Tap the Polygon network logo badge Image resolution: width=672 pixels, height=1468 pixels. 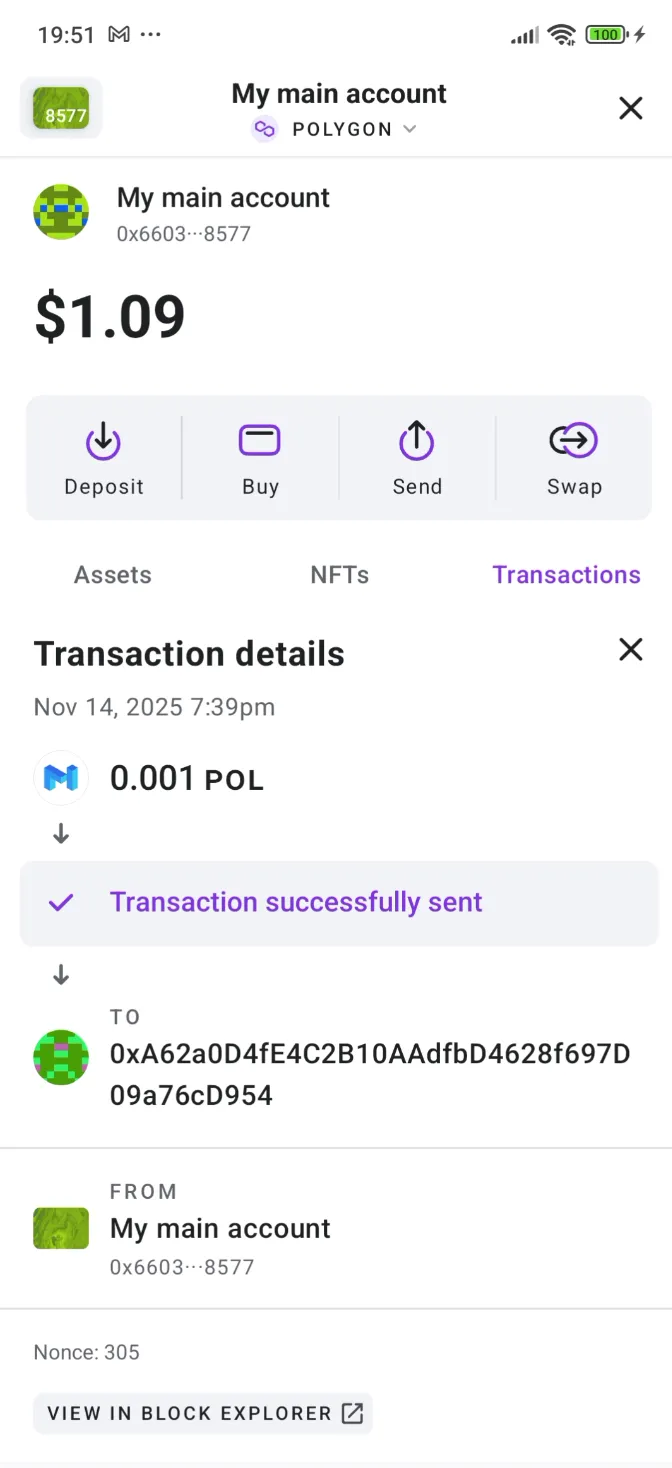click(264, 129)
